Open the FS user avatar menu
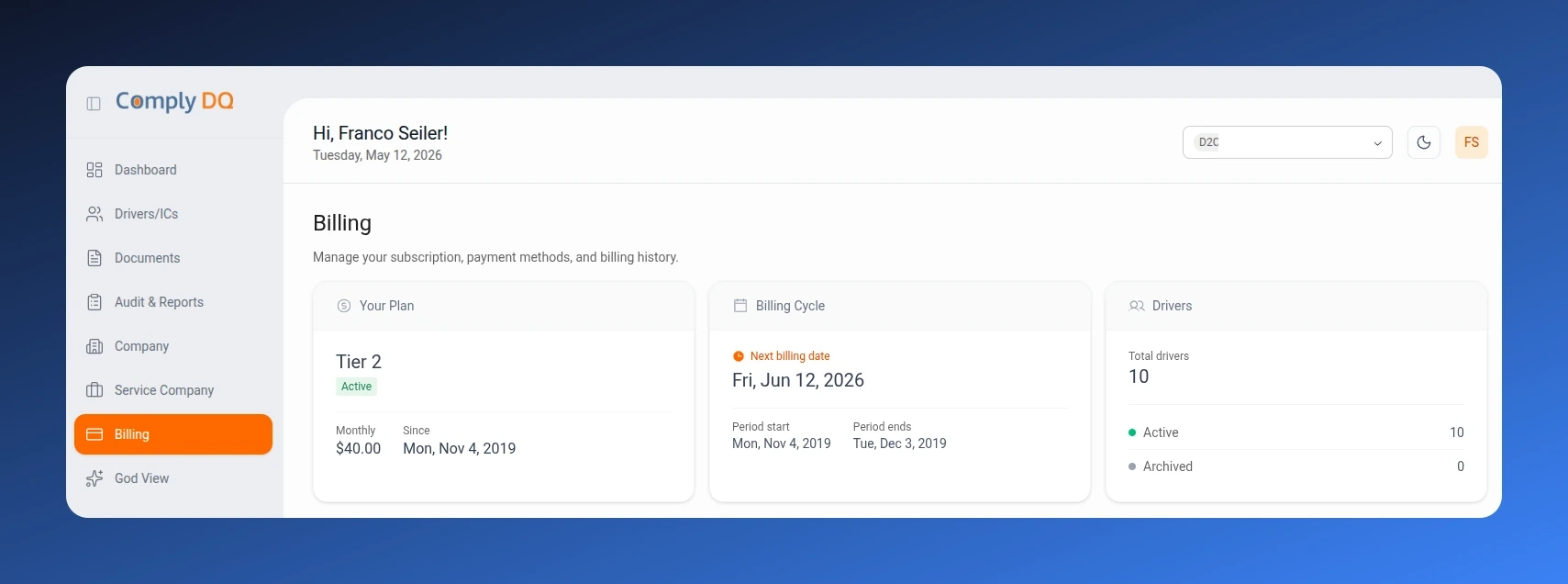This screenshot has width=1568, height=584. pos(1472,142)
